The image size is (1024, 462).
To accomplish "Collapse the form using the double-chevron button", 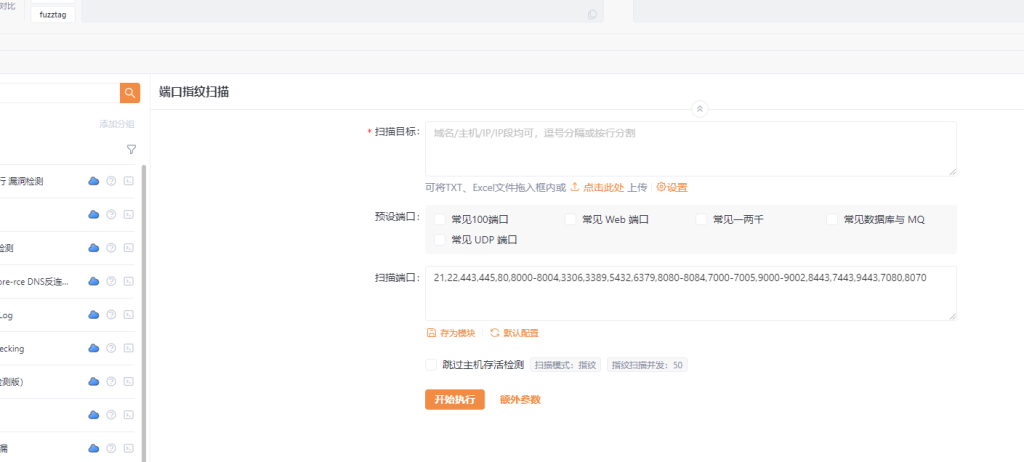I will tap(700, 108).
